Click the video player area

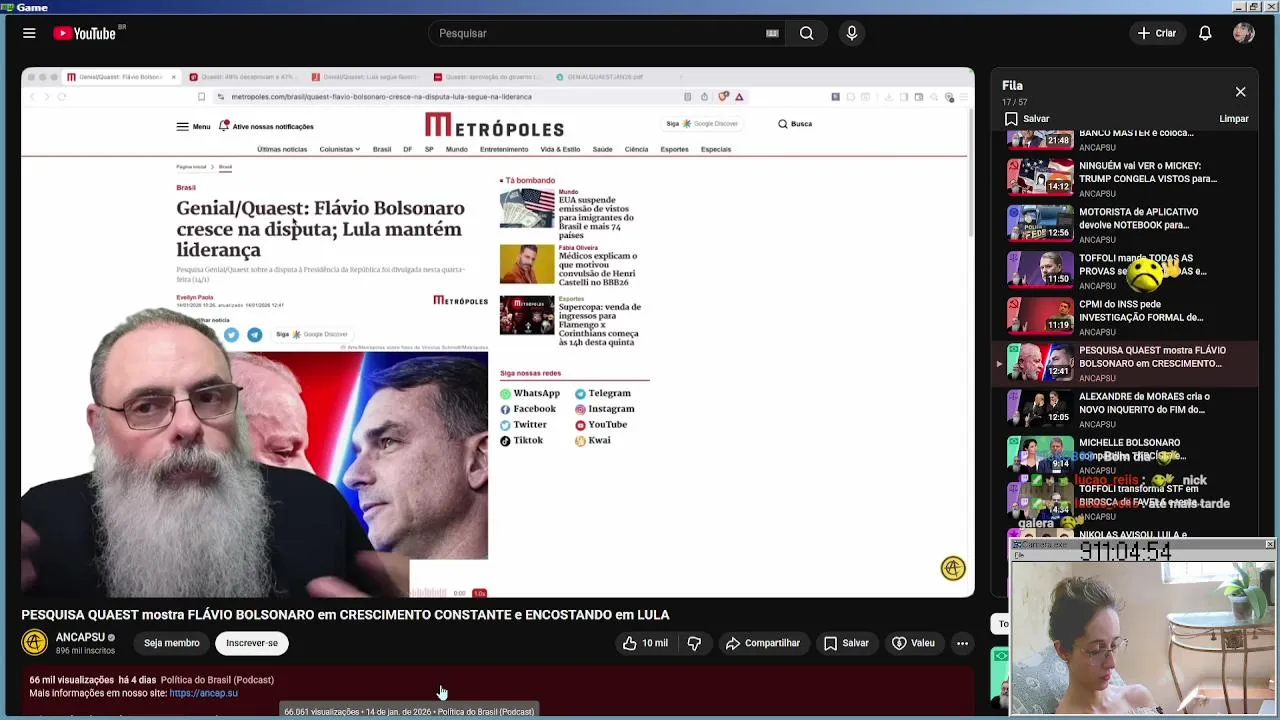point(498,332)
